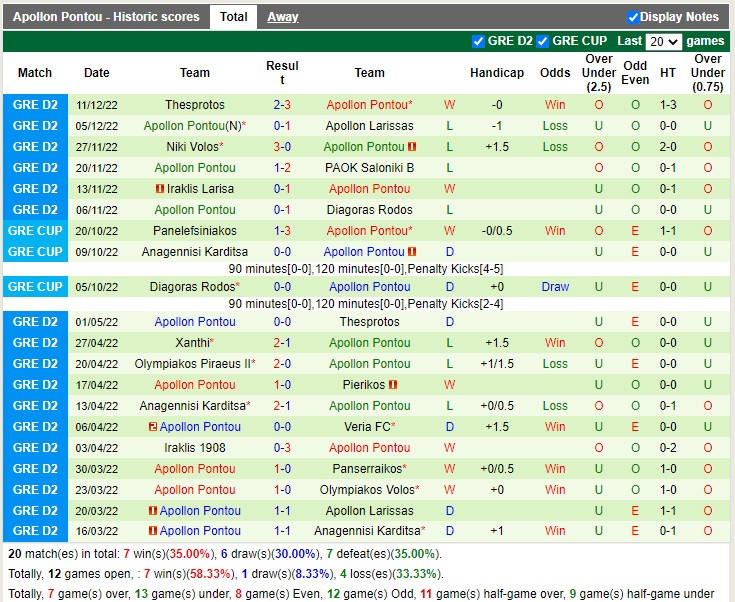The width and height of the screenshot is (735, 602).
Task: Click red card icon in 27/11/22 Niki Volos match
Action: point(412,147)
